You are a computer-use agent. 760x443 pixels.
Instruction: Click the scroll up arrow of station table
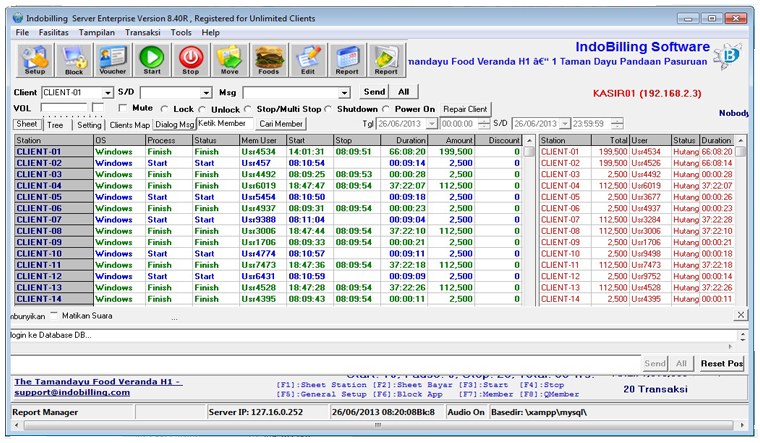pyautogui.click(x=529, y=140)
